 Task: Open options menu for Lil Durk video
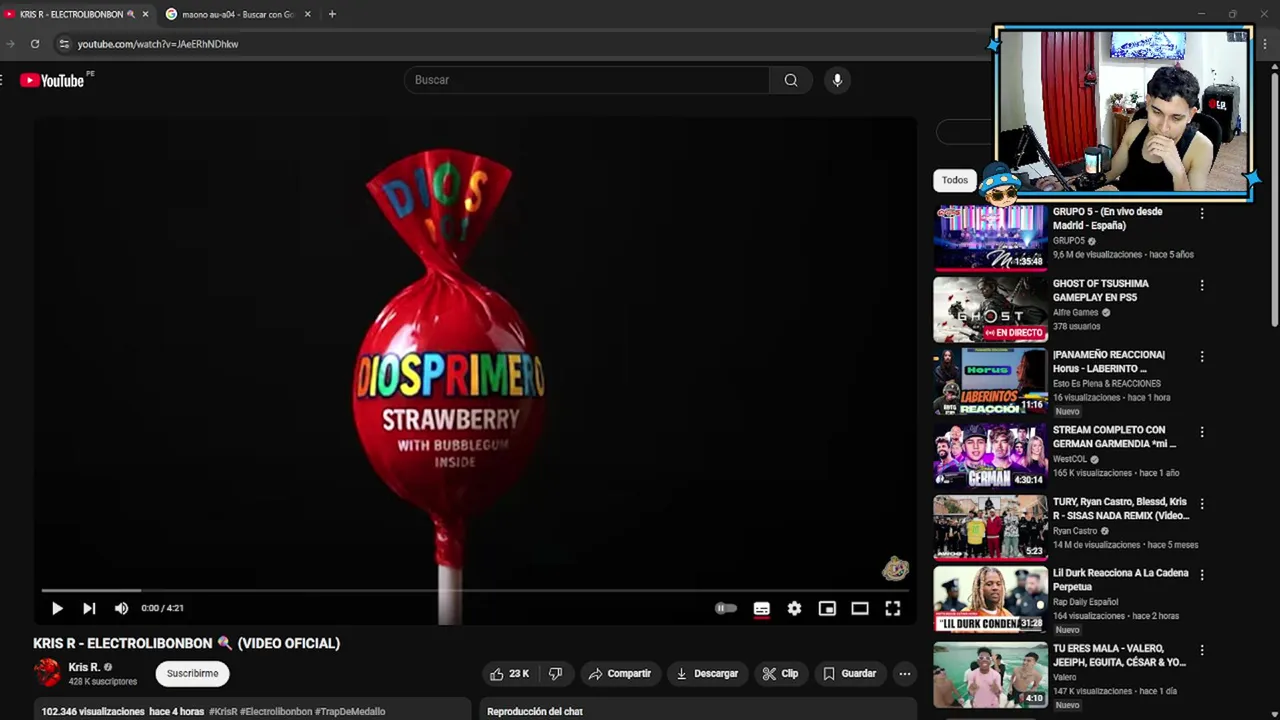click(x=1202, y=575)
